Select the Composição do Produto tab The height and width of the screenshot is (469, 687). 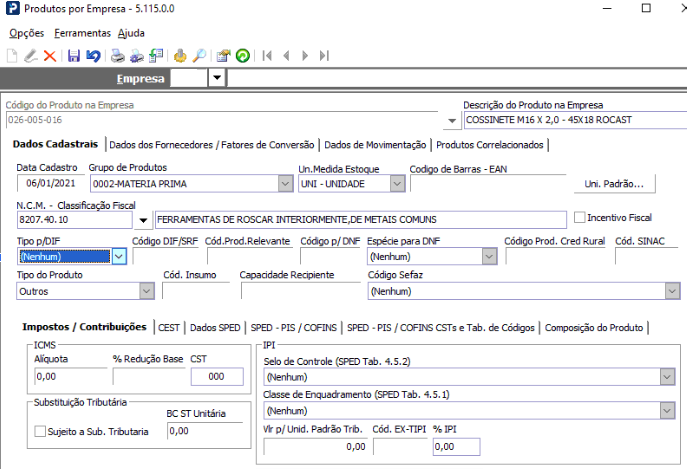[x=595, y=327]
